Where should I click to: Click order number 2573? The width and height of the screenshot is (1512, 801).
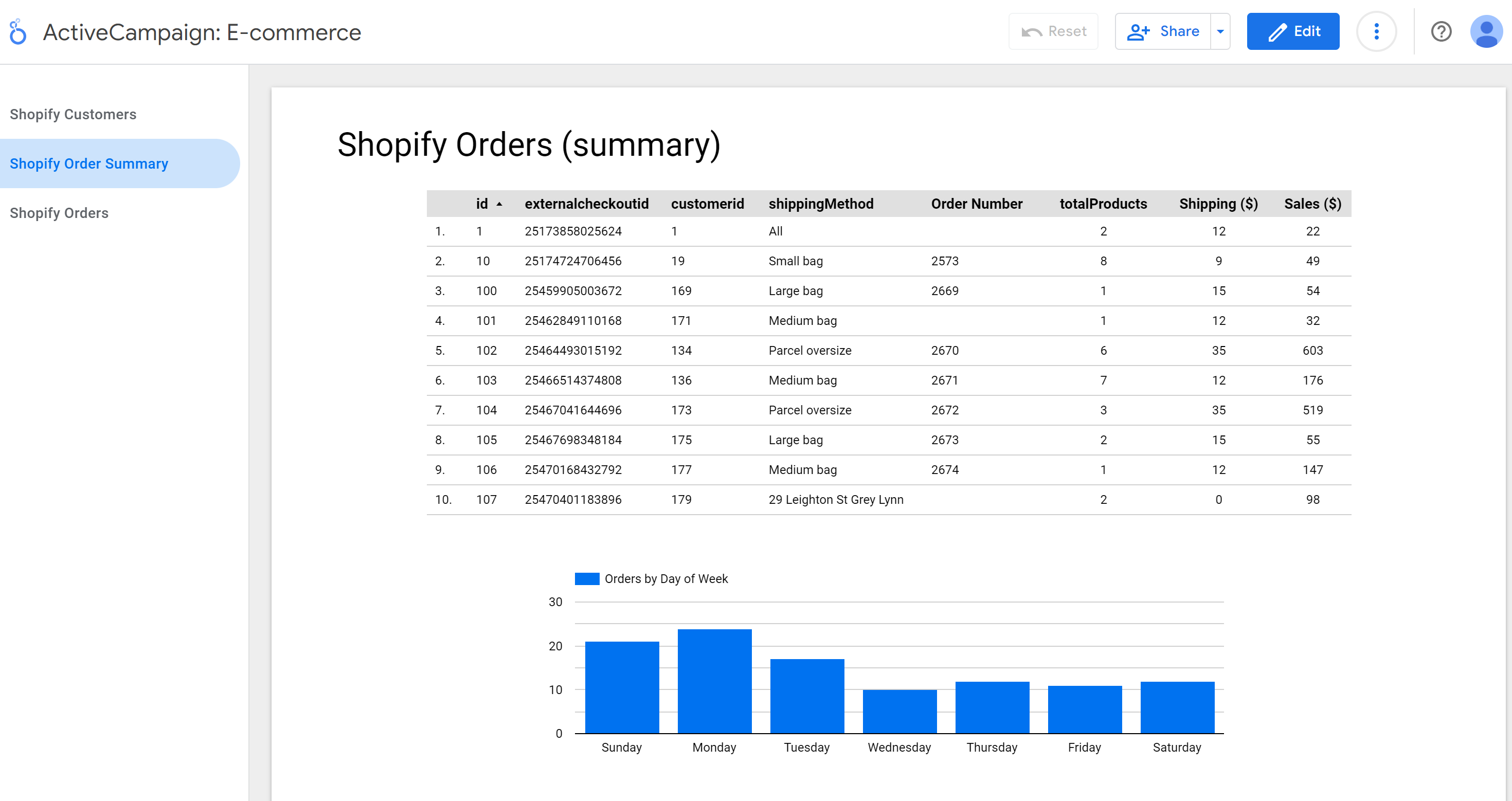coord(944,261)
